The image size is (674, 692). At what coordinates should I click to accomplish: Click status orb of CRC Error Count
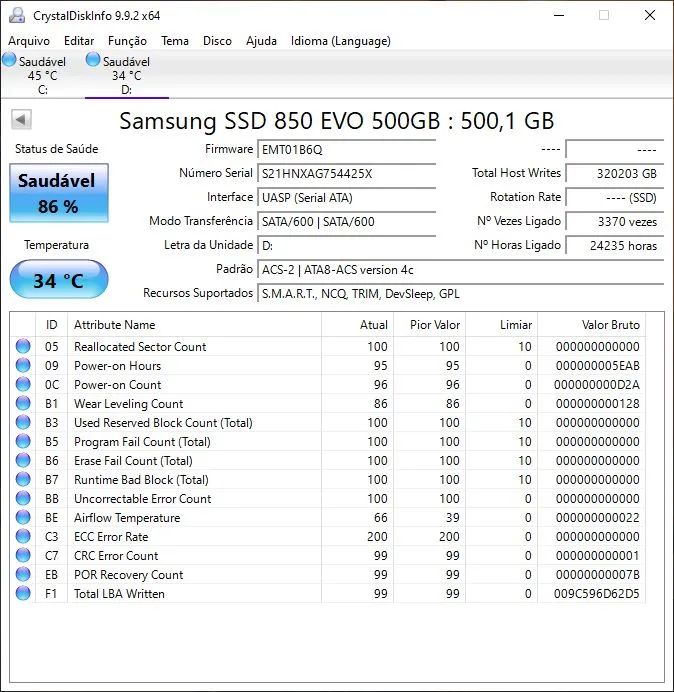(x=23, y=555)
